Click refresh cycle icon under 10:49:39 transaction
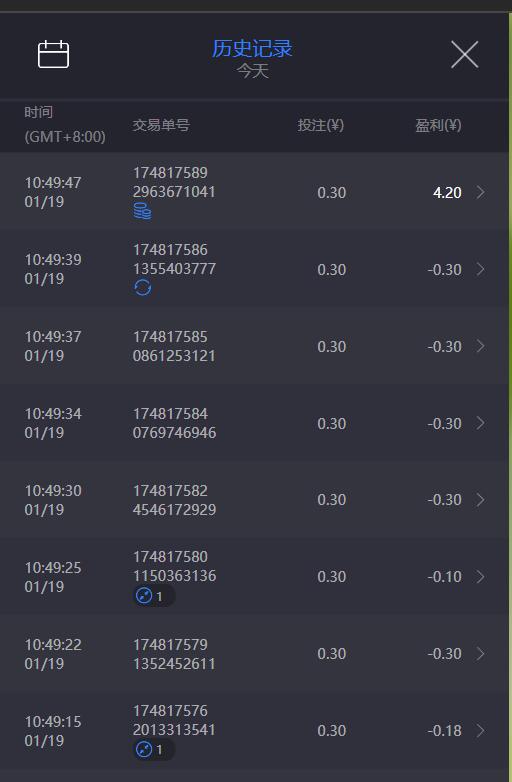This screenshot has height=782, width=512. (x=143, y=288)
